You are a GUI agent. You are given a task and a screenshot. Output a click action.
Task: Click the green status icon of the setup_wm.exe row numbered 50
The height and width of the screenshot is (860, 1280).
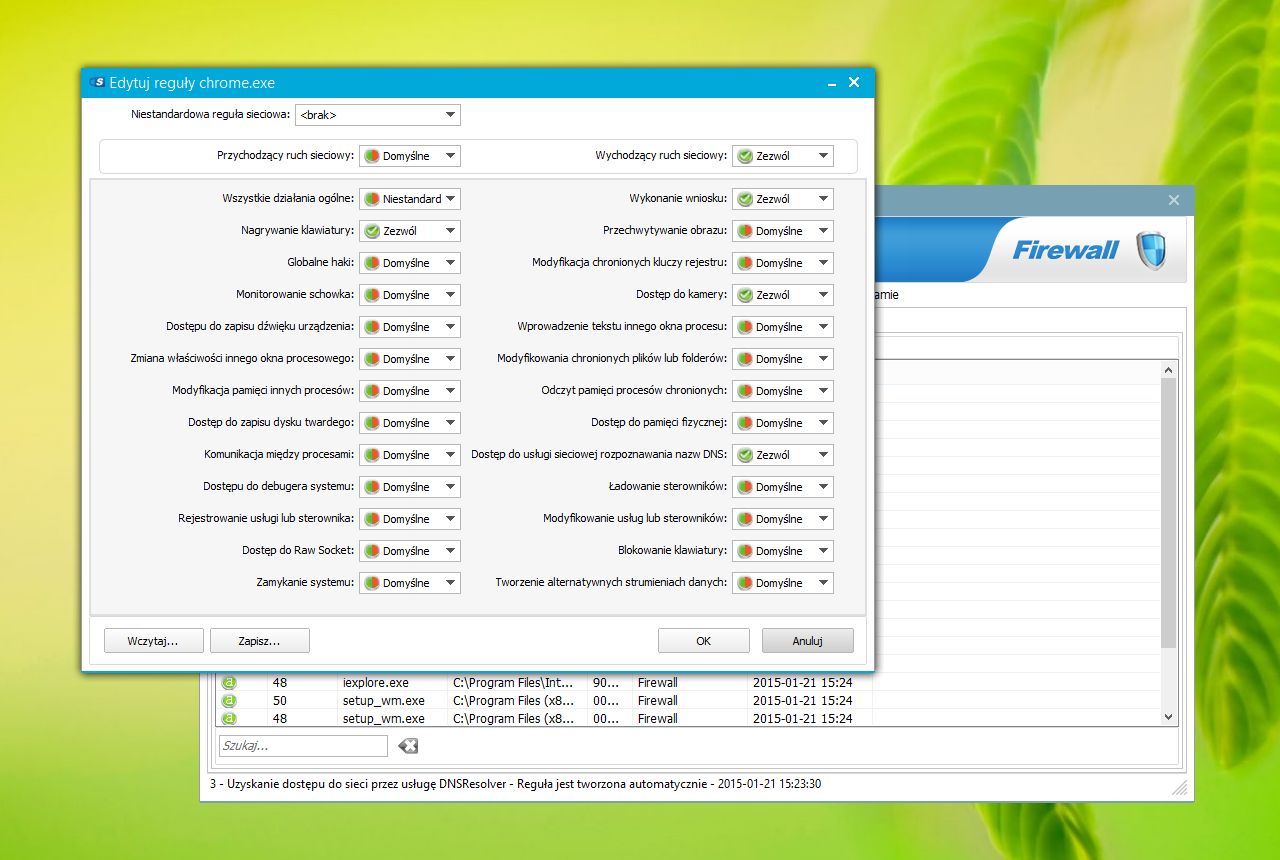(229, 701)
